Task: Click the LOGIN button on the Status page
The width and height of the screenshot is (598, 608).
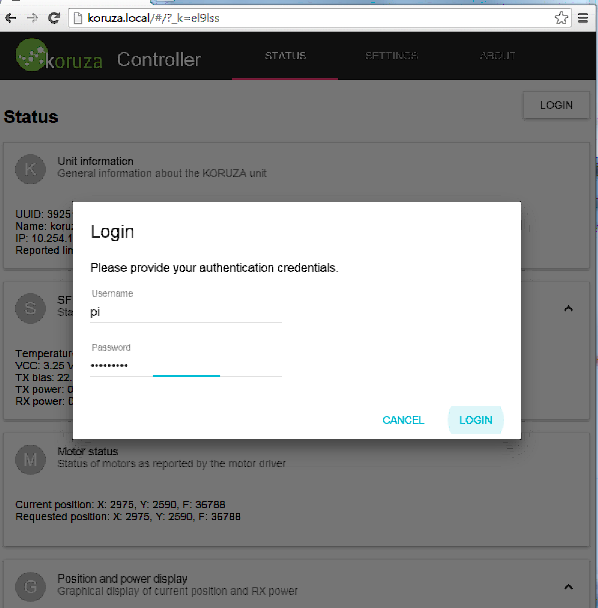Action: pos(556,105)
